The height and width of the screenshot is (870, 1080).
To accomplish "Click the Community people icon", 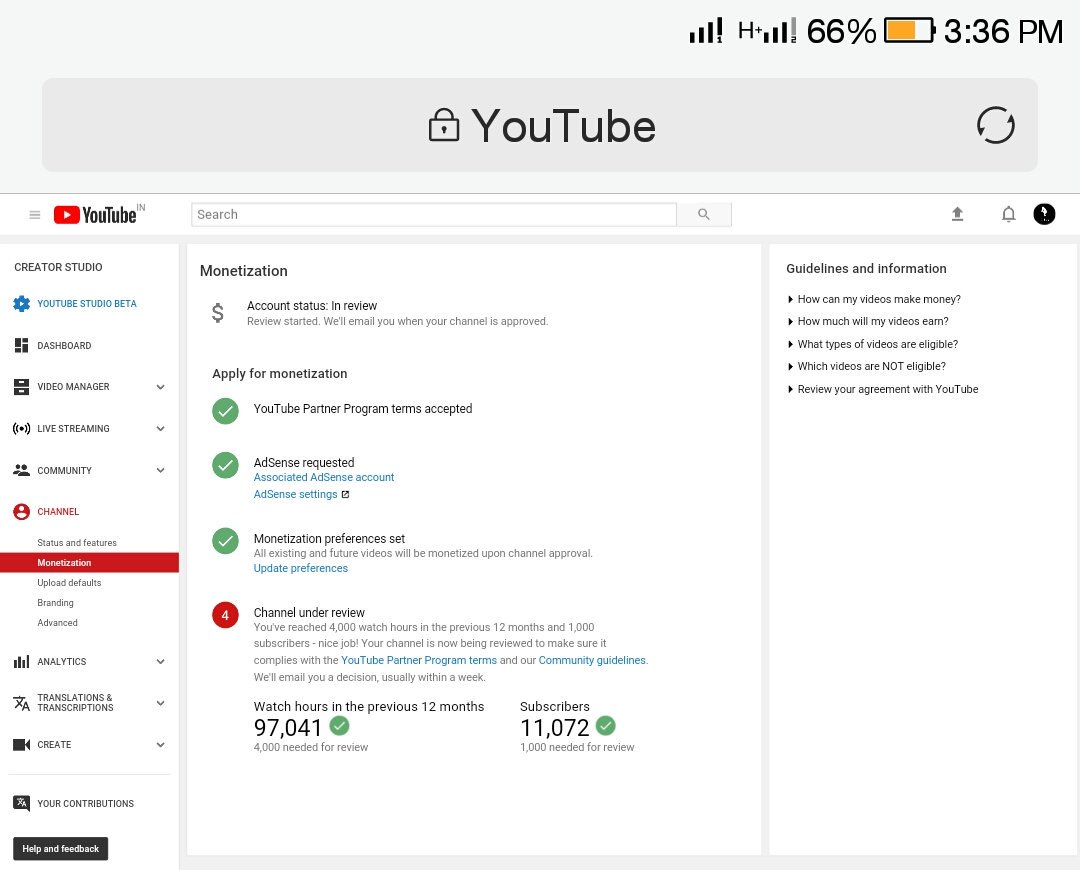I will [x=21, y=470].
